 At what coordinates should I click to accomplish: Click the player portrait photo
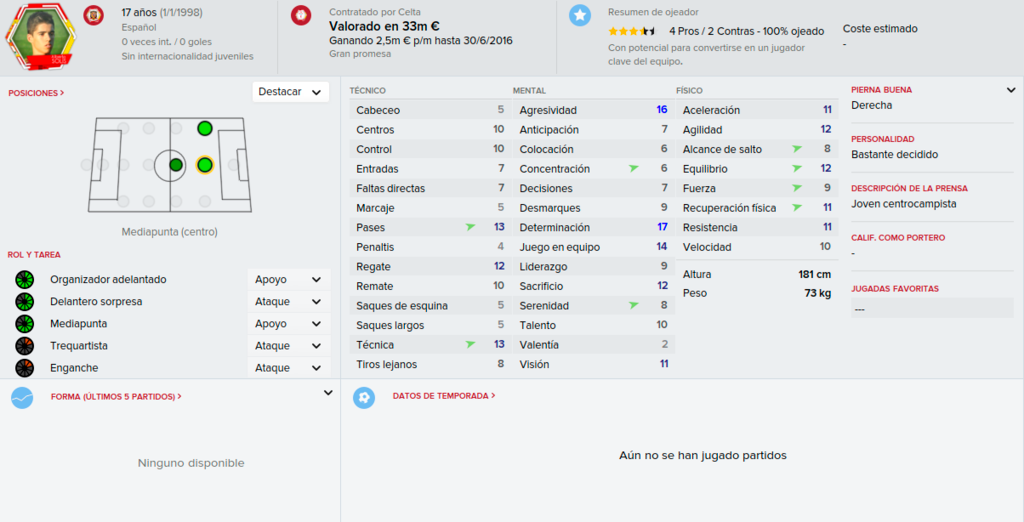coord(40,36)
